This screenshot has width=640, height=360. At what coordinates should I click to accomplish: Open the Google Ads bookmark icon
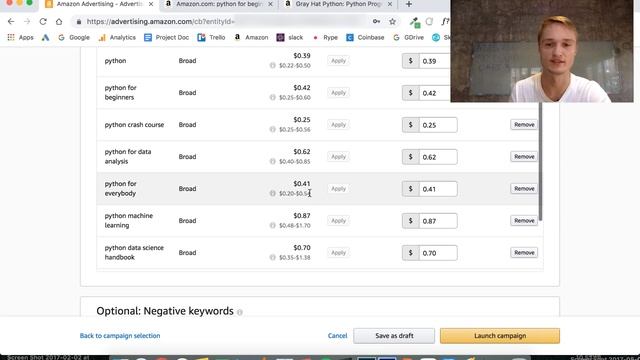coord(45,37)
